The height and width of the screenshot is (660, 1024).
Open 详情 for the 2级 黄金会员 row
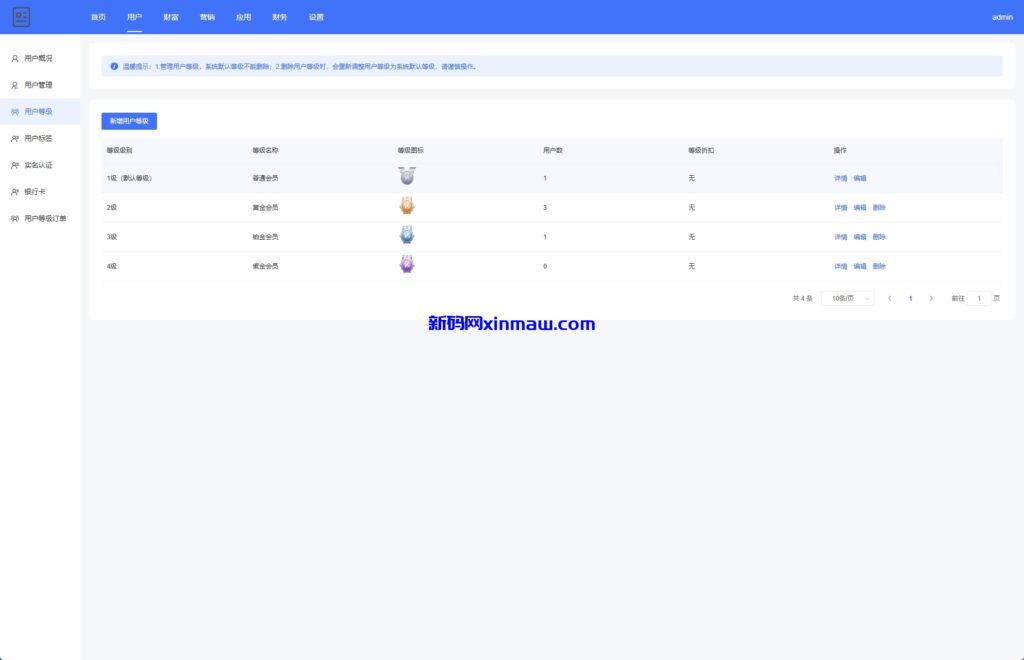coord(840,207)
